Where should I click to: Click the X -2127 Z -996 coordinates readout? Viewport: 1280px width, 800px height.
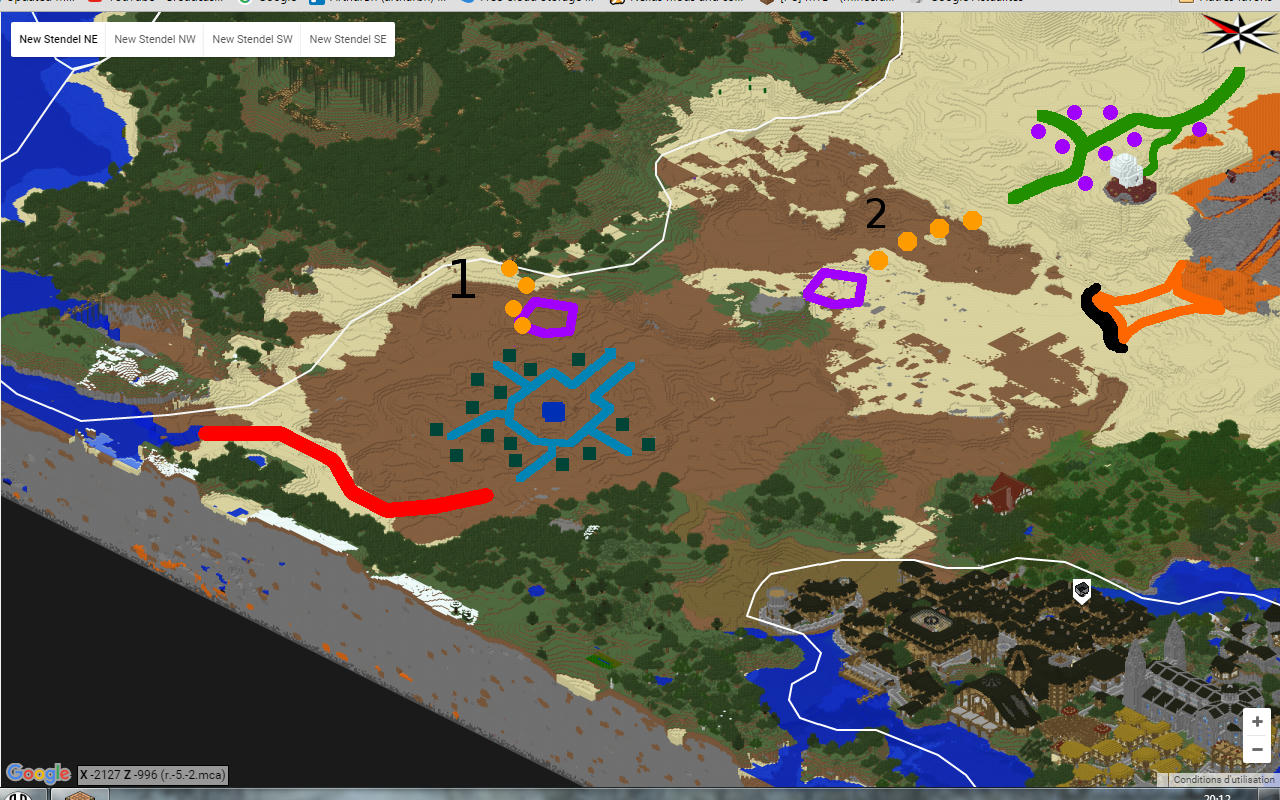tap(153, 775)
